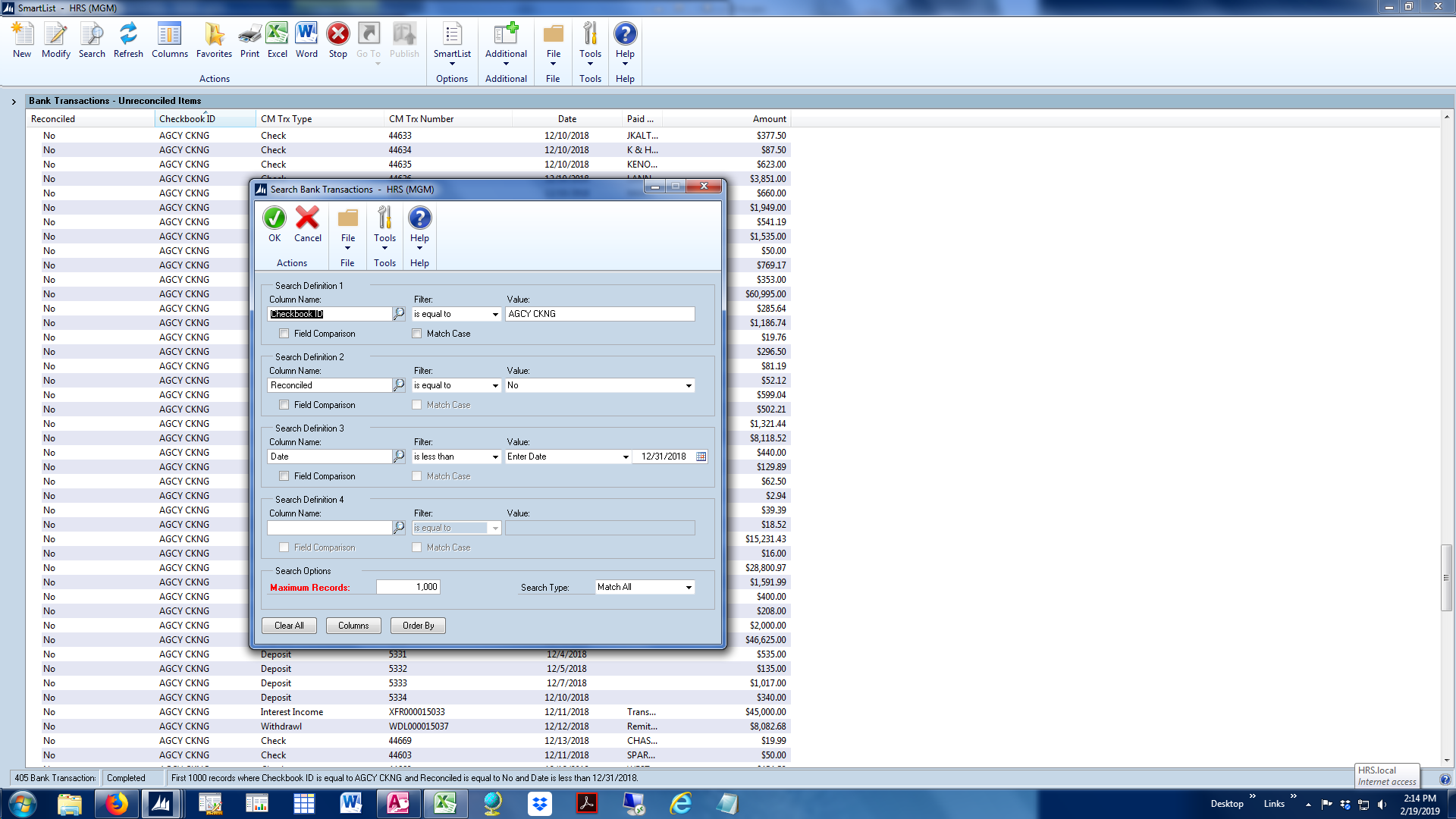The height and width of the screenshot is (819, 1456).
Task: Open the 'is less than' filter dropdown
Action: 495,457
